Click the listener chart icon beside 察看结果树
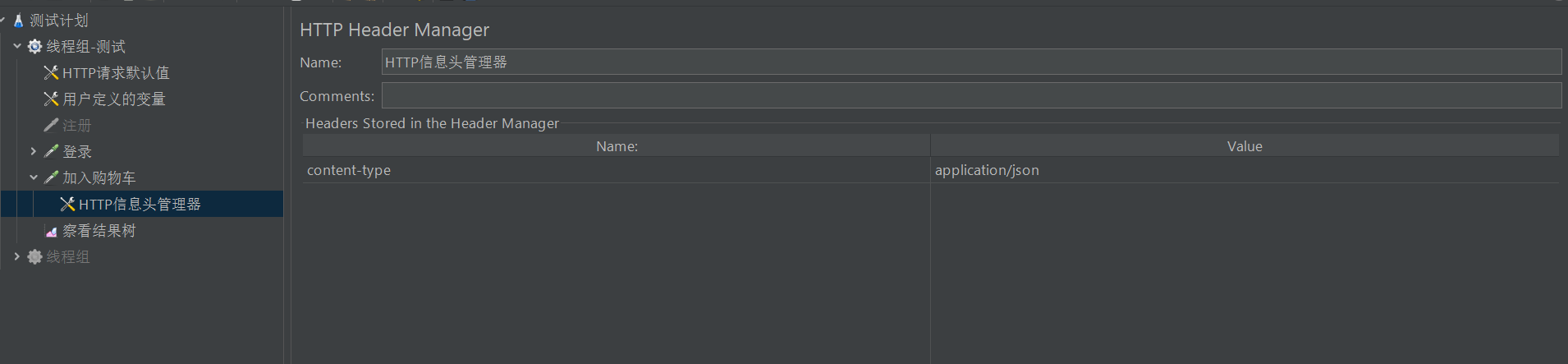The image size is (1568, 364). click(x=51, y=232)
